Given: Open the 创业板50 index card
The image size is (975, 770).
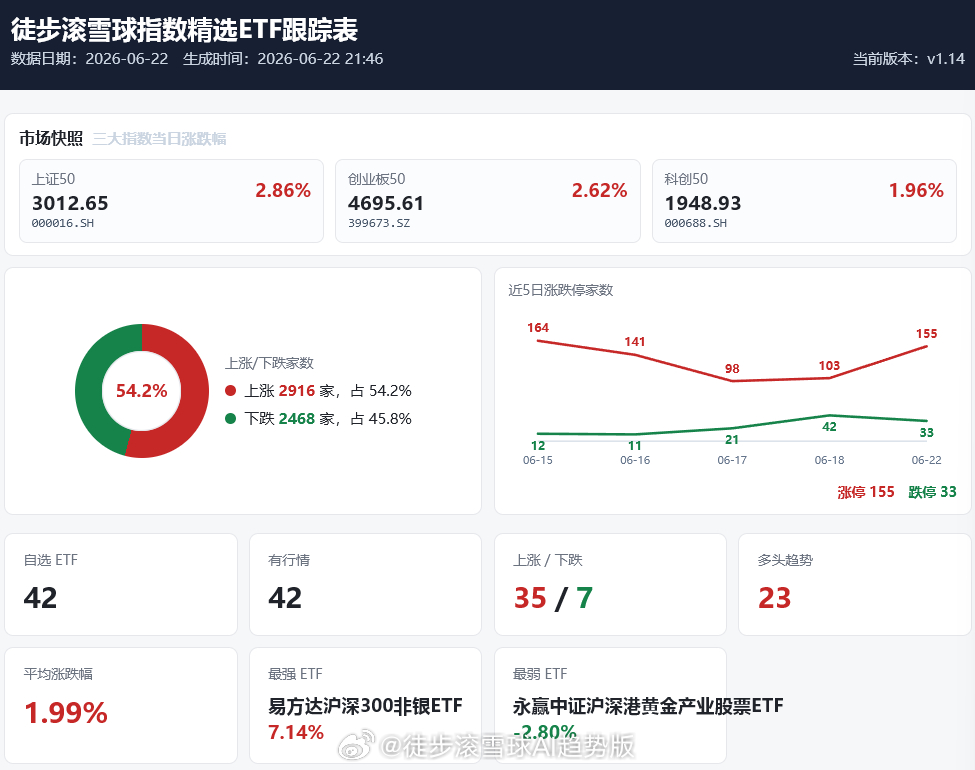Looking at the screenshot, I should [x=488, y=201].
